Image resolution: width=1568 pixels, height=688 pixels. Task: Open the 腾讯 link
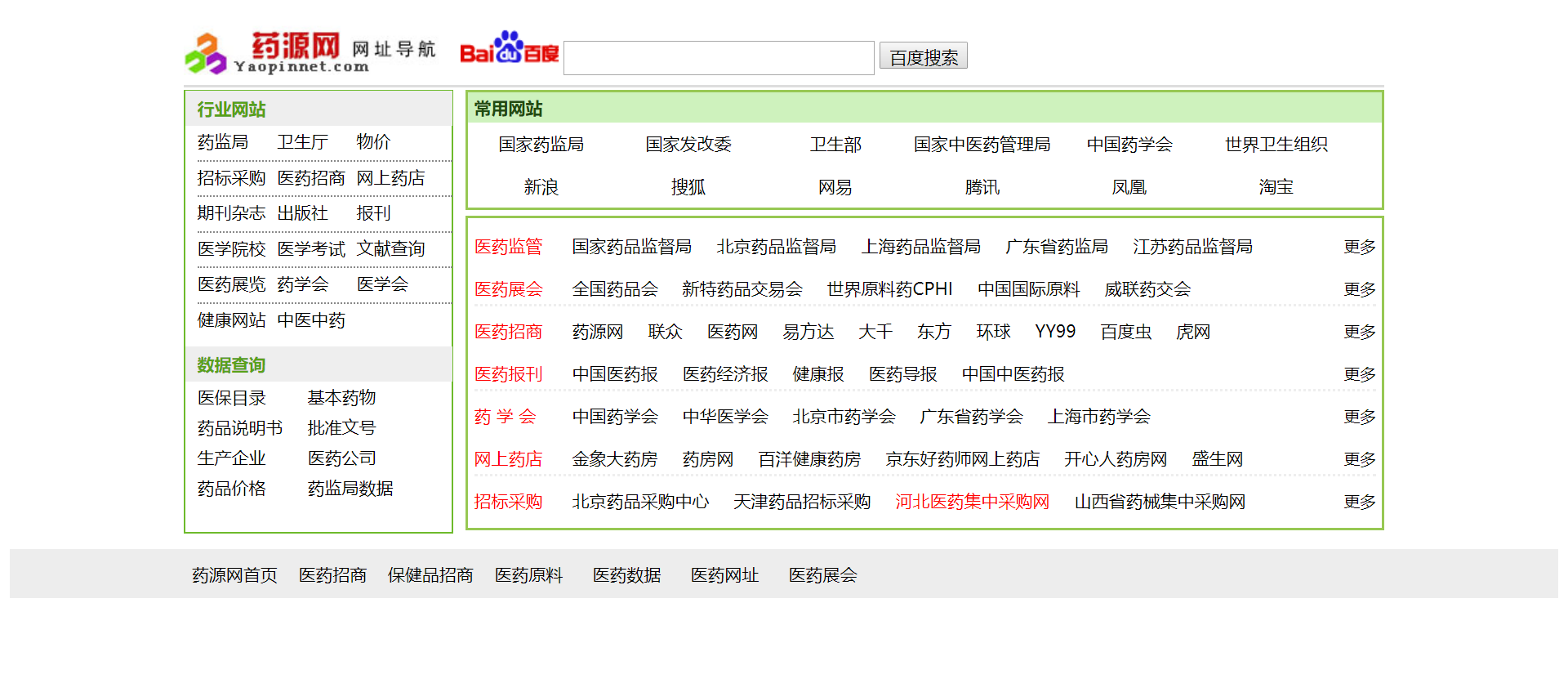tap(982, 187)
